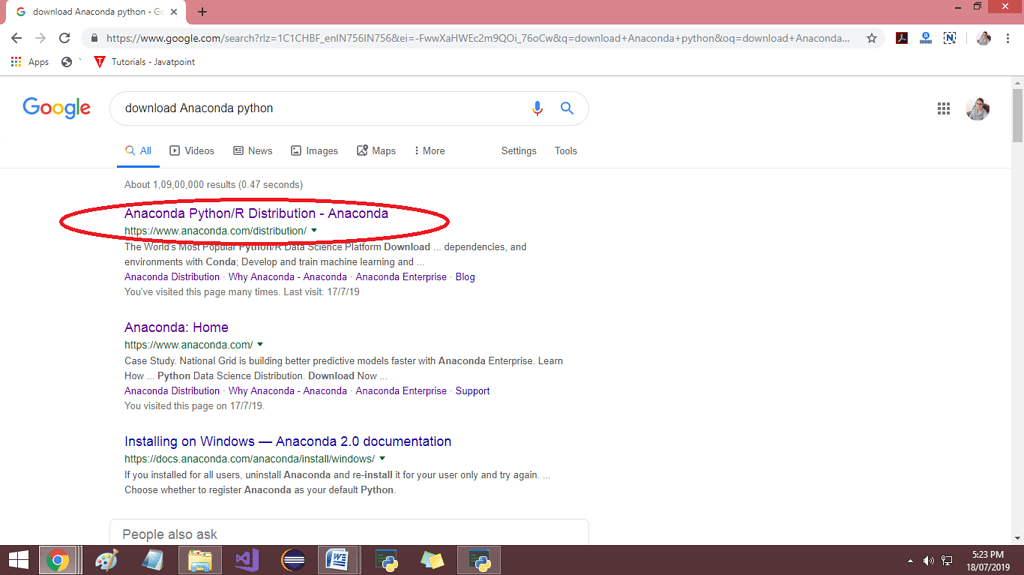Click the browser forward arrow
This screenshot has height=575, width=1024.
[x=40, y=39]
